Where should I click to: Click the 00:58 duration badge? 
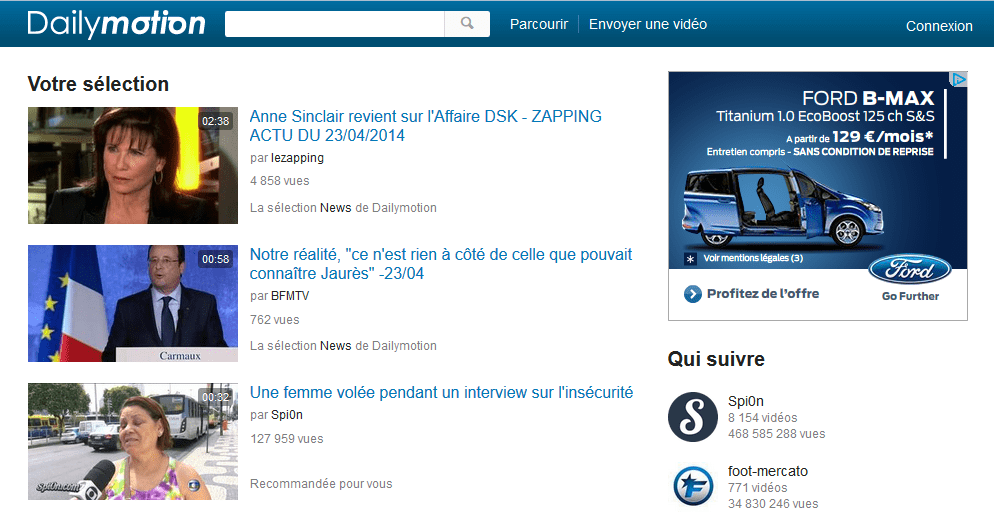(x=216, y=259)
